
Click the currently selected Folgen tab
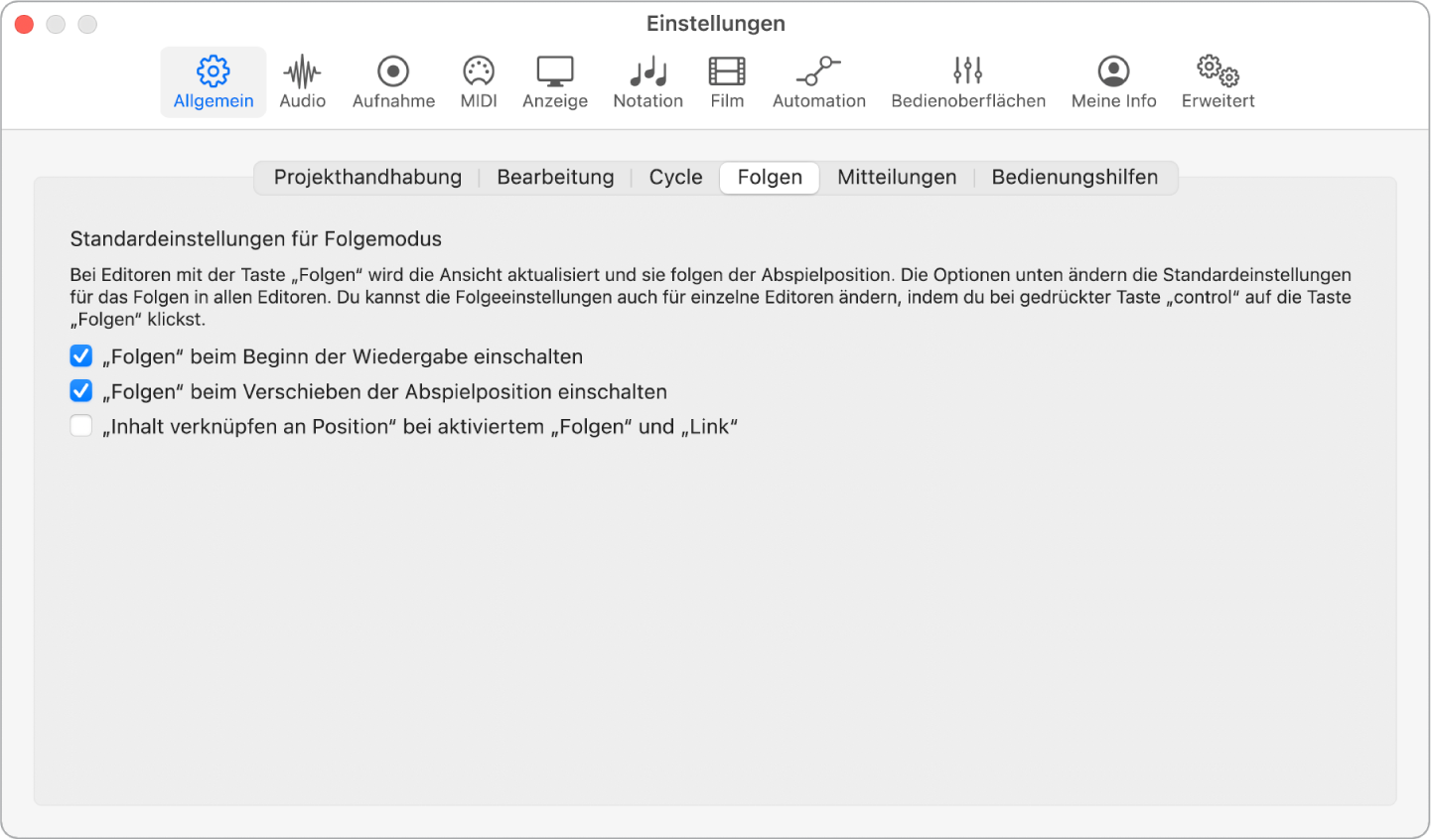pos(769,177)
